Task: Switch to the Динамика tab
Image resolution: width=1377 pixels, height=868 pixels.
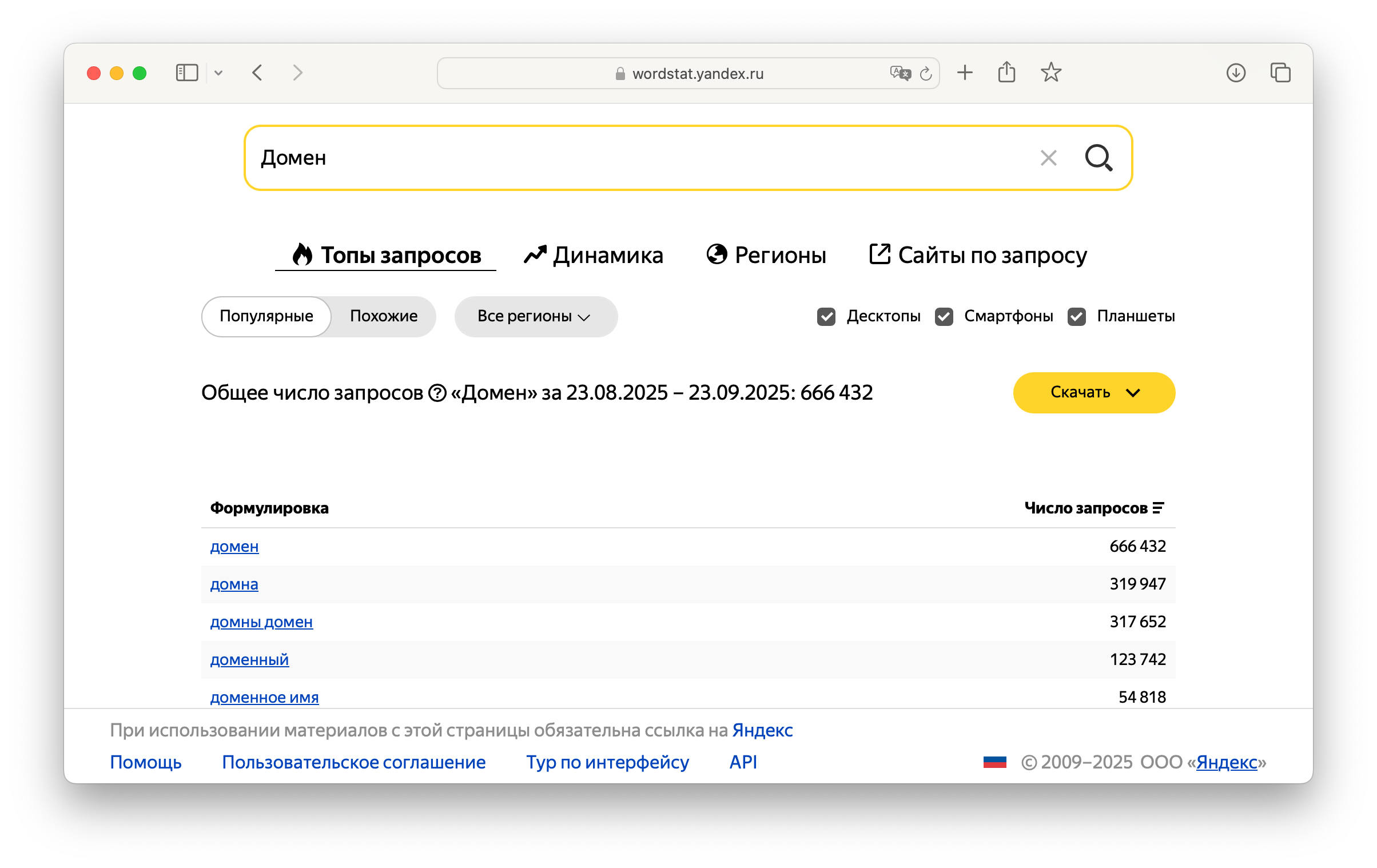Action: [x=608, y=255]
